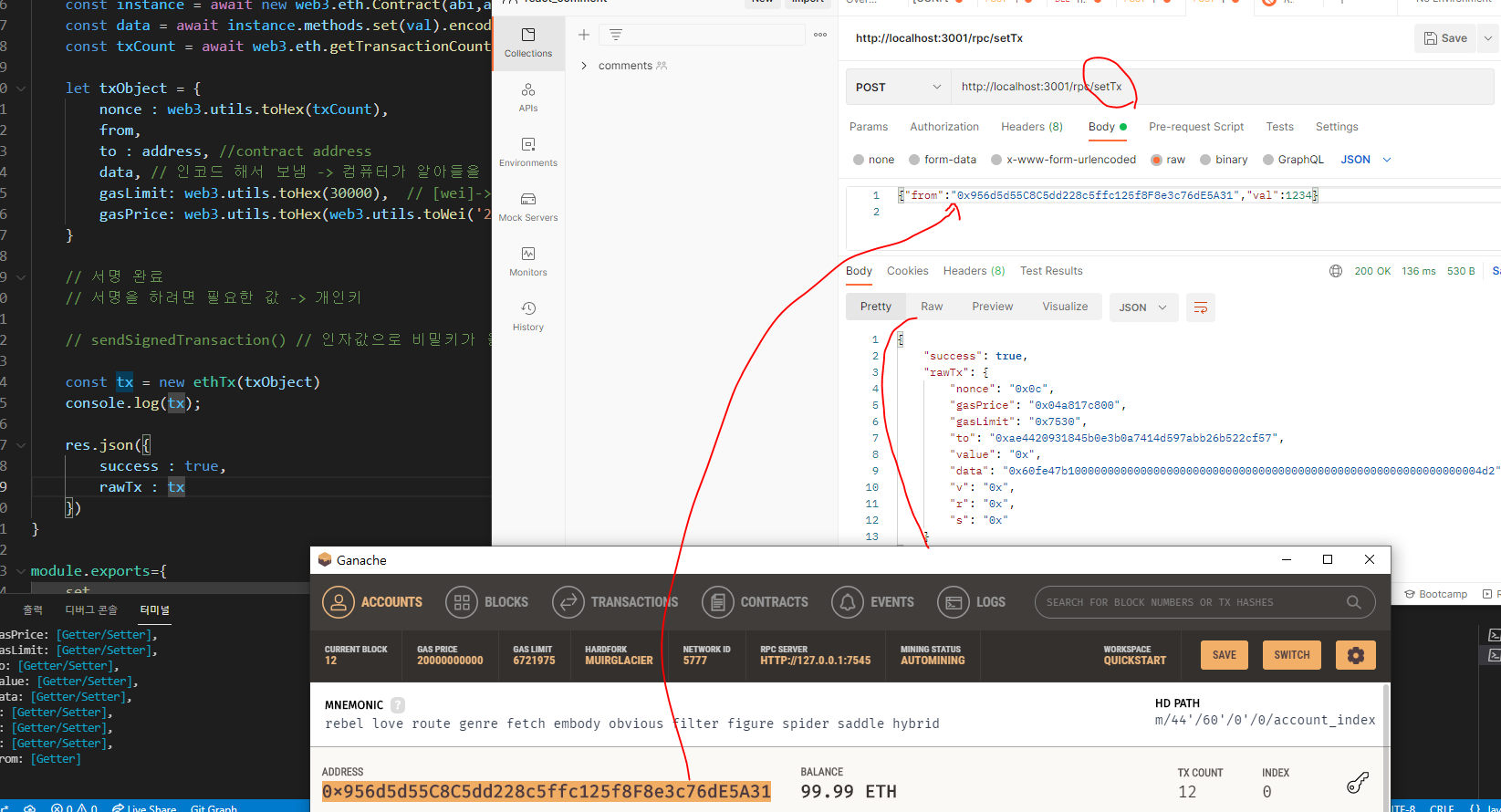
Task: Click the Postman Save button
Action: coord(1445,38)
